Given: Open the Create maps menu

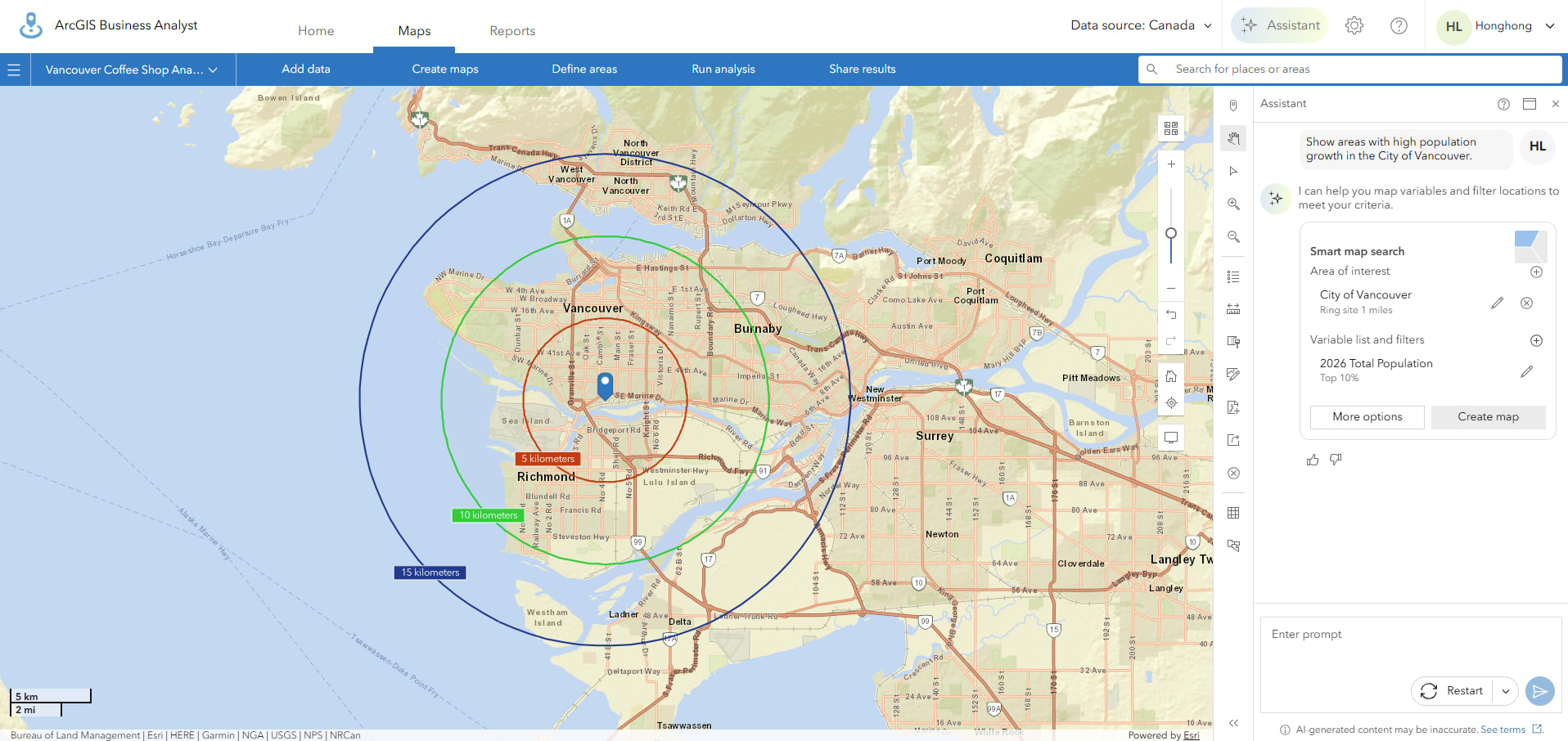Looking at the screenshot, I should (x=445, y=70).
